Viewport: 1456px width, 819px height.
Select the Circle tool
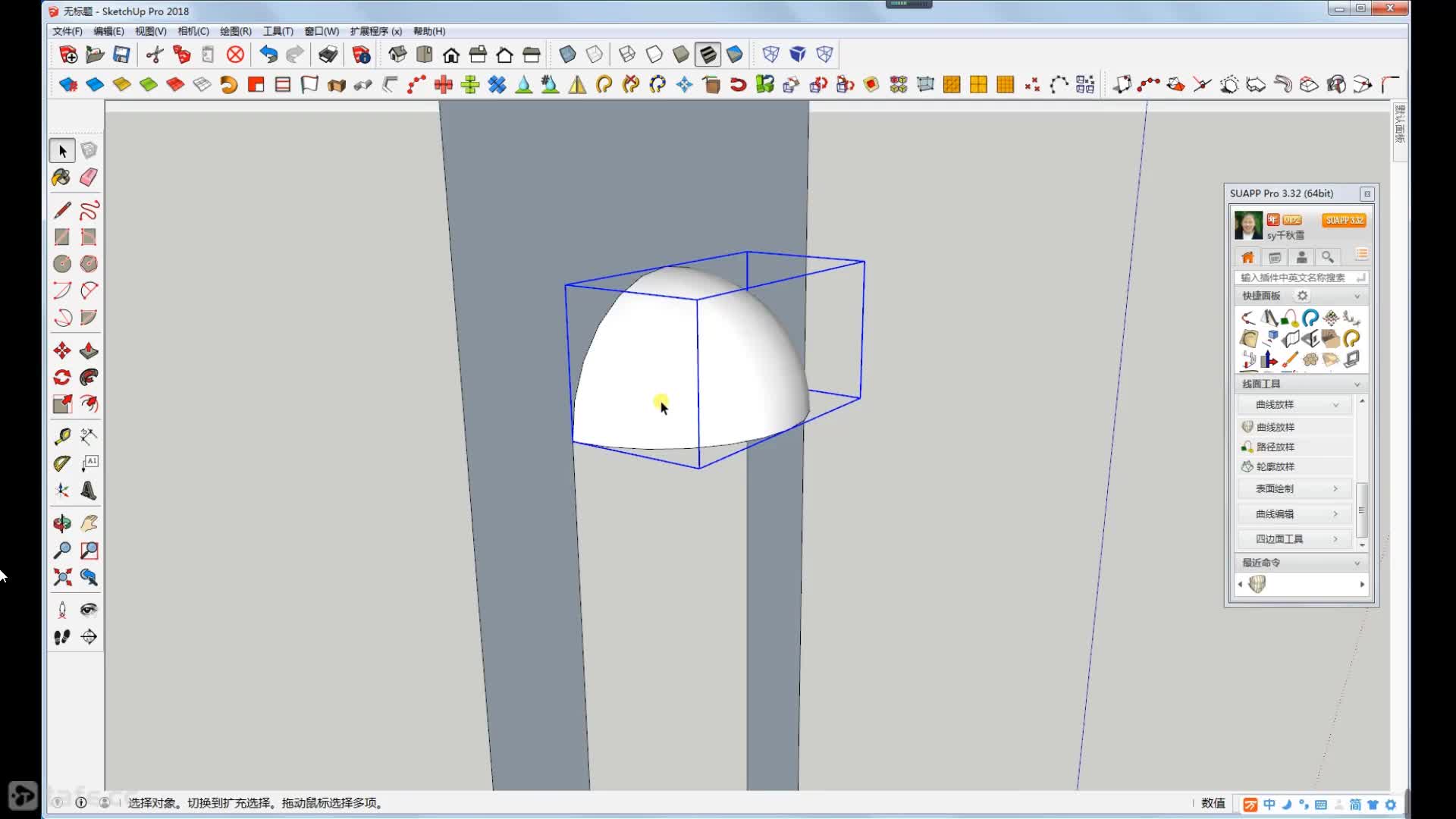(x=62, y=264)
